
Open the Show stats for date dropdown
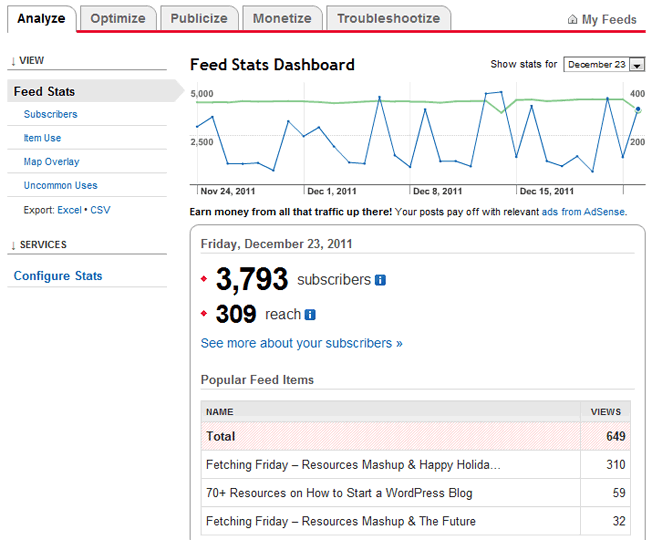point(604,64)
